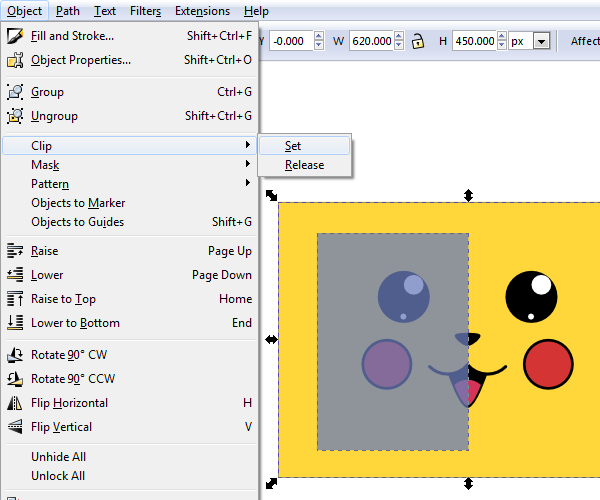
Task: Choose Set in the Clip submenu
Action: [x=305, y=146]
